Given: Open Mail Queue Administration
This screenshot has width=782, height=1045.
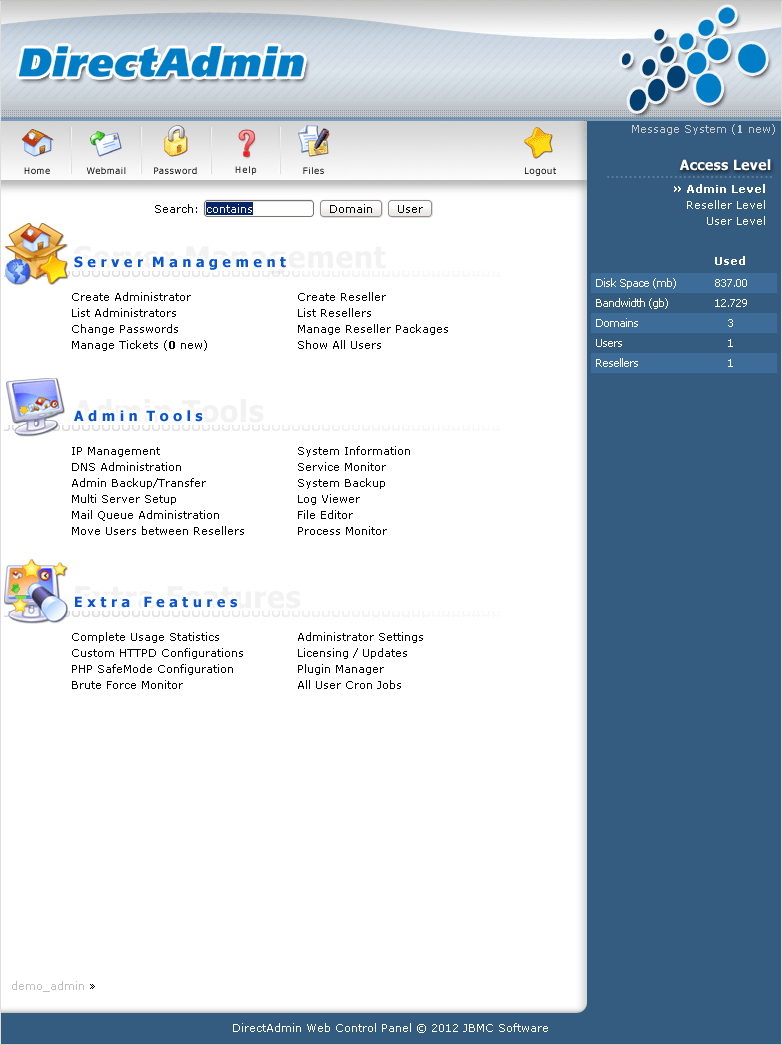Looking at the screenshot, I should point(145,515).
